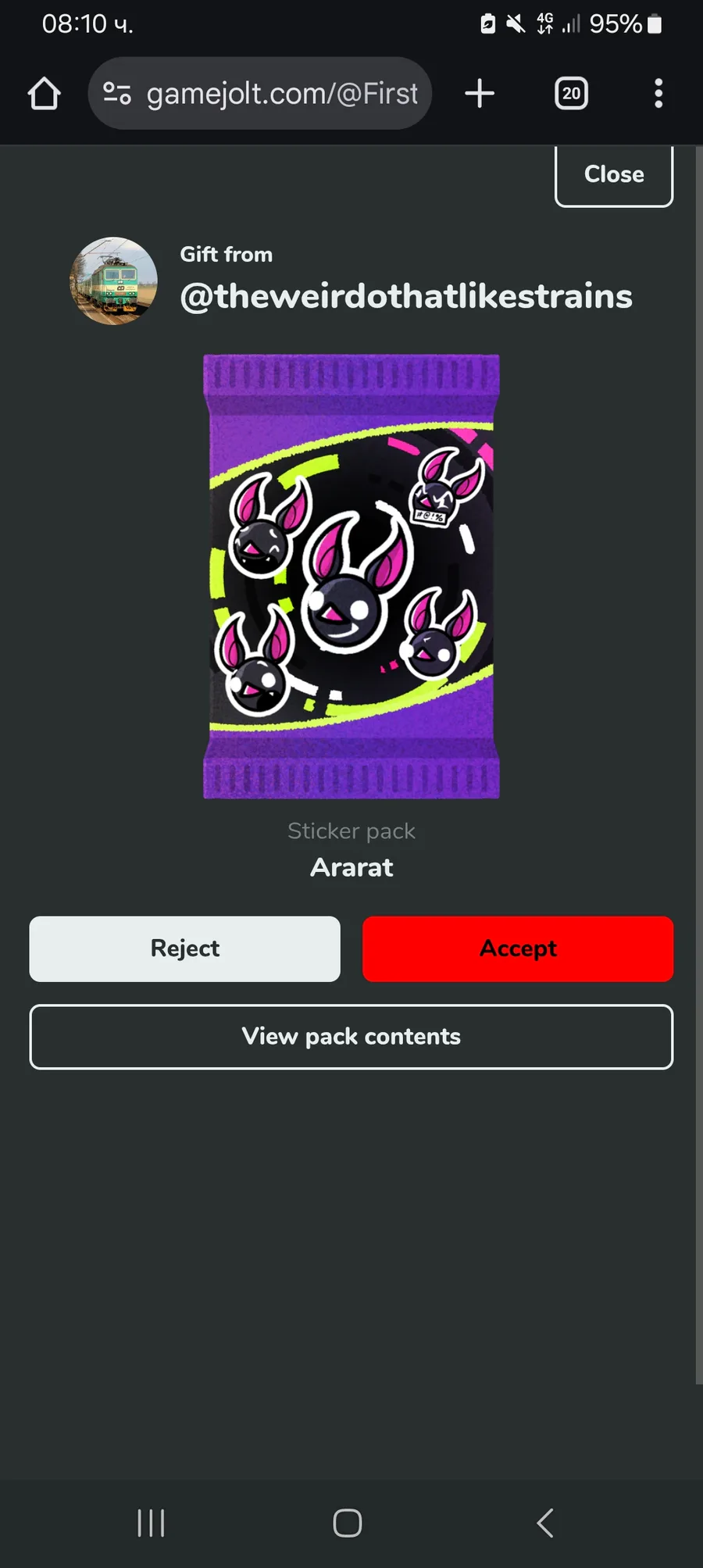Open the sender's train avatar
The height and width of the screenshot is (1568, 703).
[114, 280]
